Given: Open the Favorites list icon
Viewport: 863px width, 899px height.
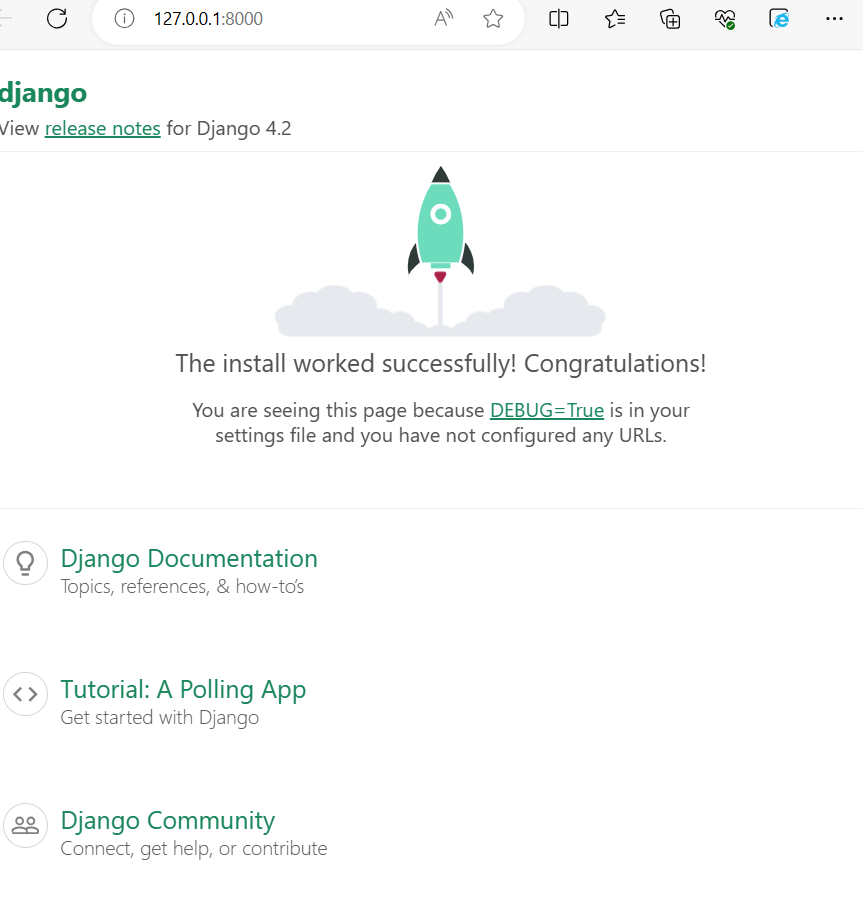Looking at the screenshot, I should [x=615, y=18].
